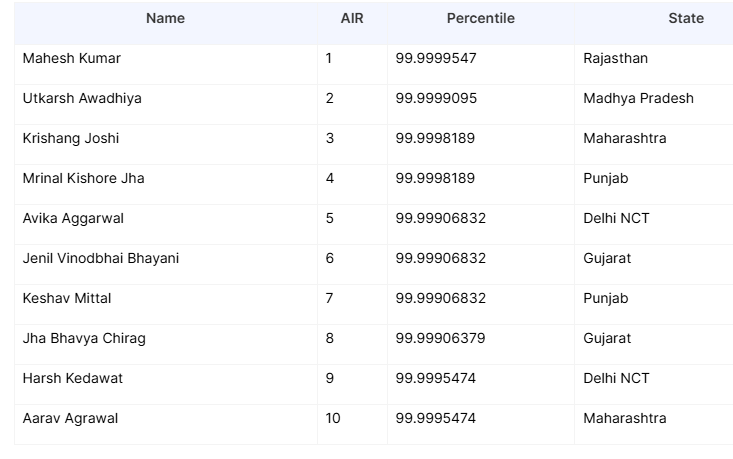Select the name Utkarsh Awadhiya
Screen dimensions: 733x459
82,98
